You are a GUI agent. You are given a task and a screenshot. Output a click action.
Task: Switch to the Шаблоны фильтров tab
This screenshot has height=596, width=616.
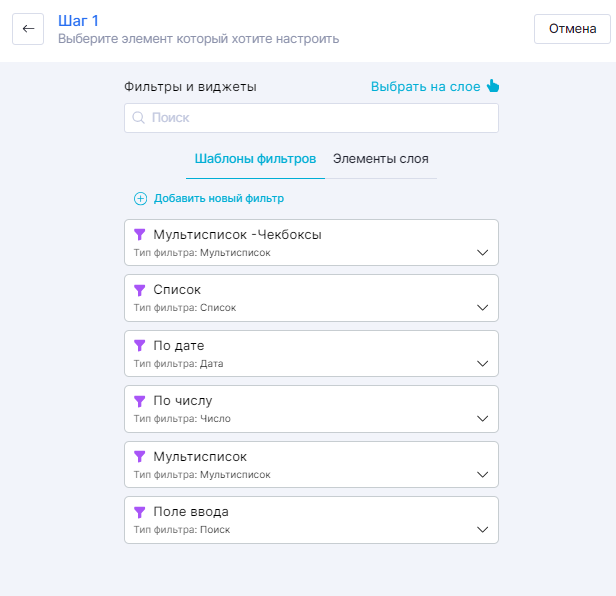pyautogui.click(x=255, y=159)
